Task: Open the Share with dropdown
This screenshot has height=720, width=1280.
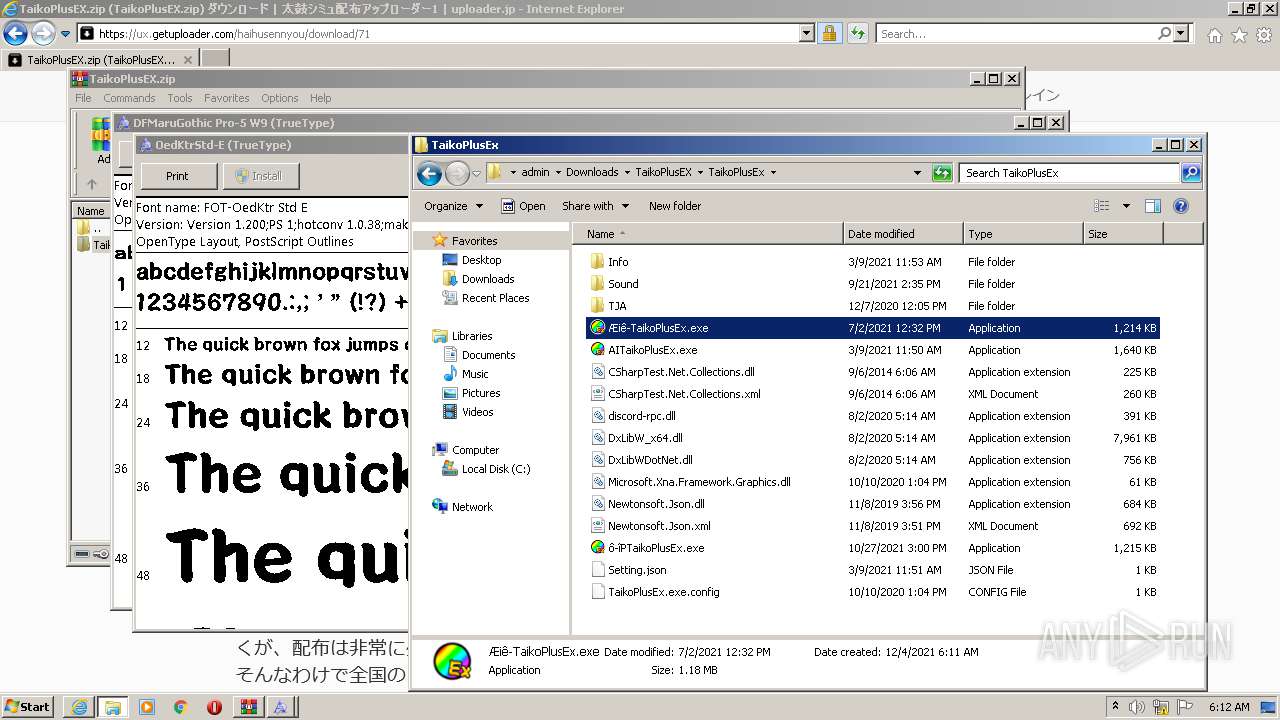Action: point(595,206)
